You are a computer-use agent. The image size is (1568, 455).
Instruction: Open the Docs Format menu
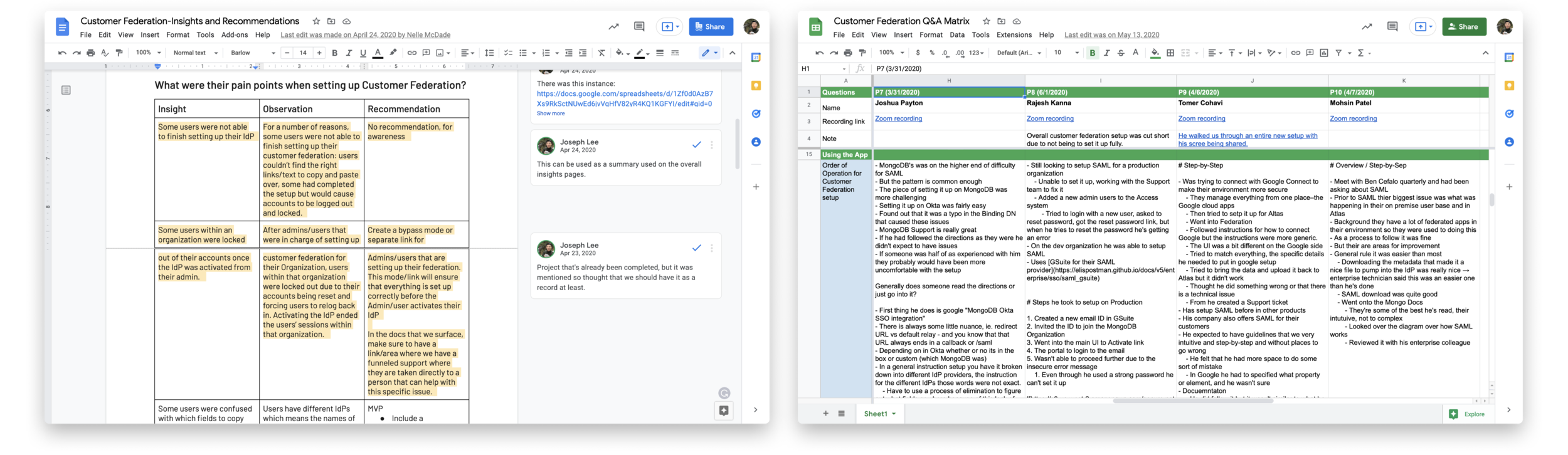[x=177, y=35]
